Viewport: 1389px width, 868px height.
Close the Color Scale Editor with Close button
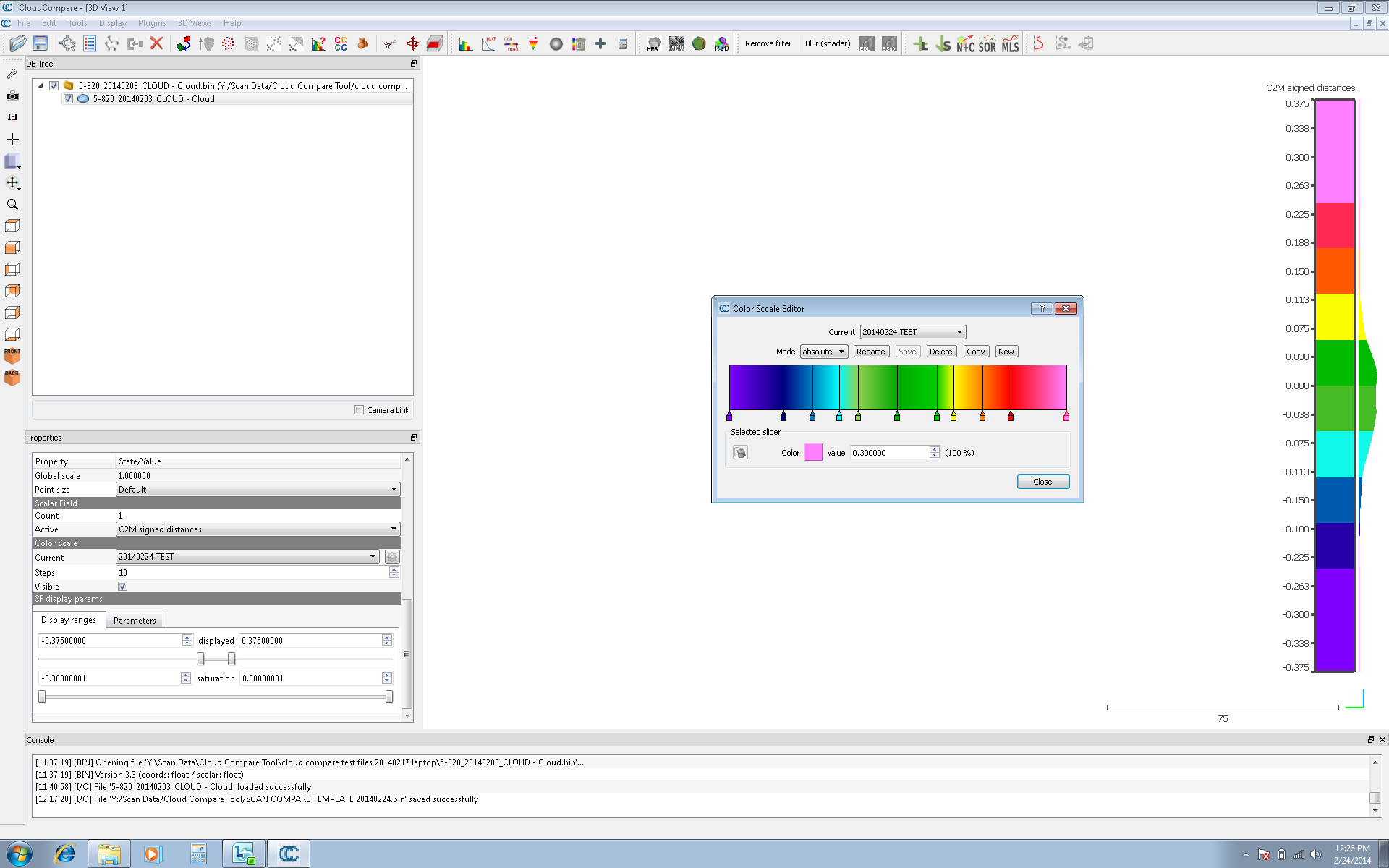1042,481
